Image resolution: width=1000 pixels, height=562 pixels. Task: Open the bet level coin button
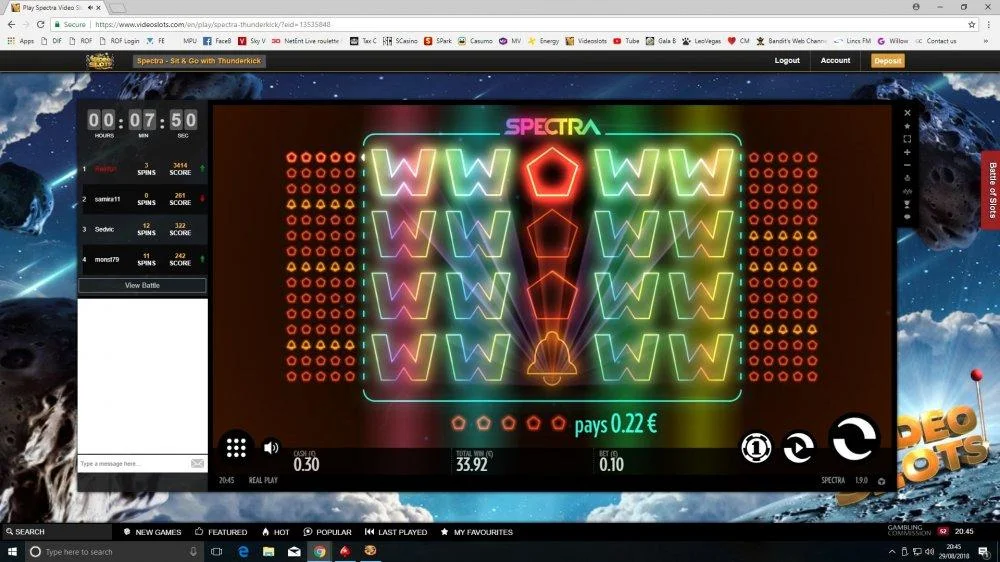coord(756,447)
